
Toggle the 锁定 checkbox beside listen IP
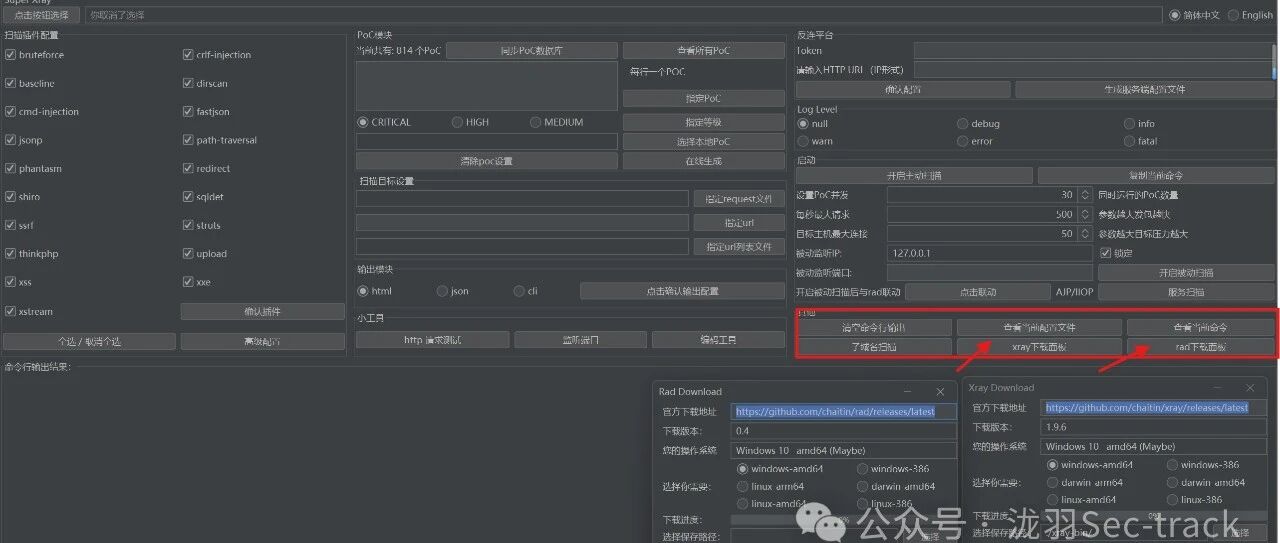point(1104,253)
